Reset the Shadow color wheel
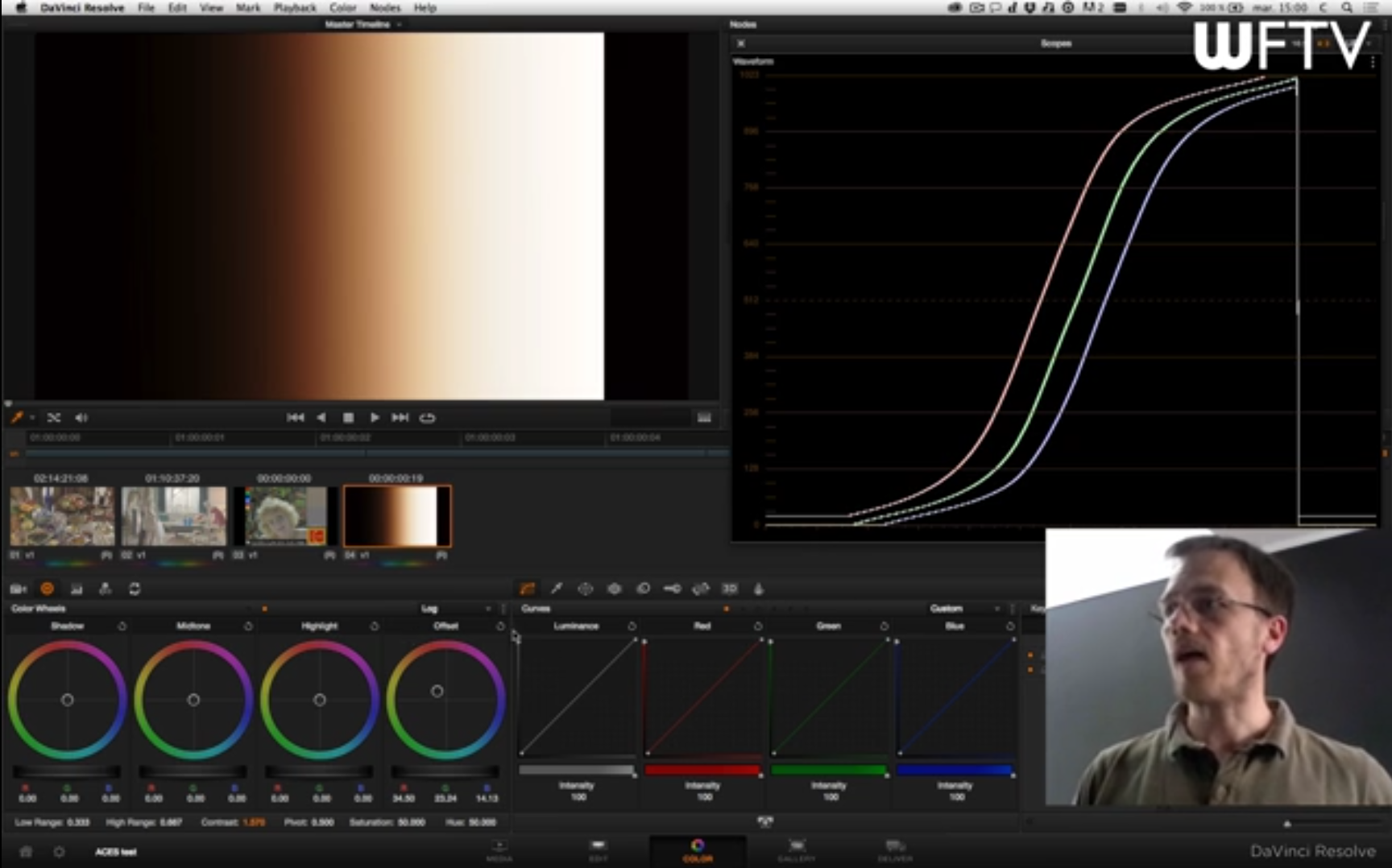The width and height of the screenshot is (1392, 868). (x=122, y=626)
